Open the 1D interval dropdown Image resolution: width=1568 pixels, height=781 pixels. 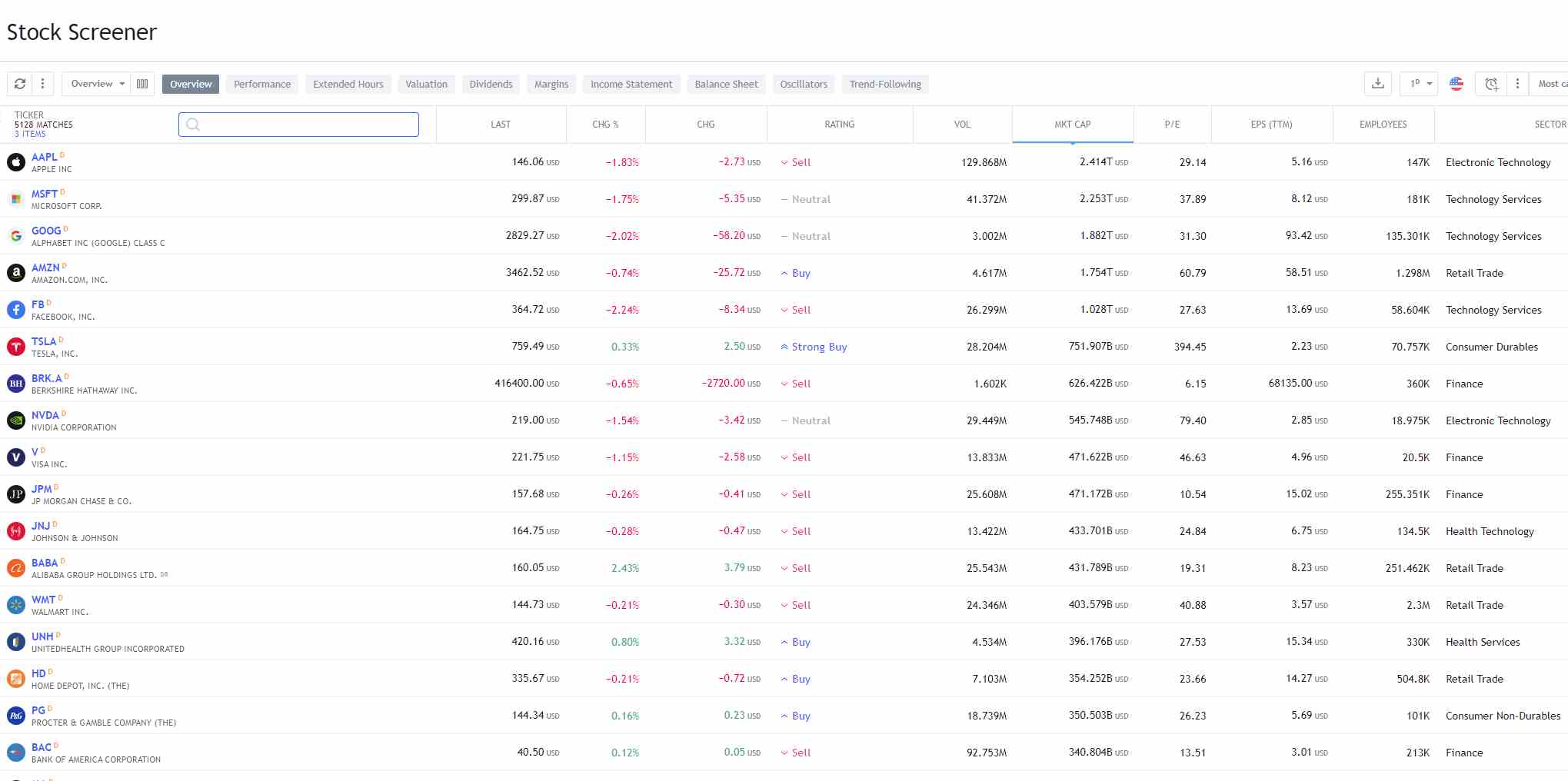(1419, 84)
